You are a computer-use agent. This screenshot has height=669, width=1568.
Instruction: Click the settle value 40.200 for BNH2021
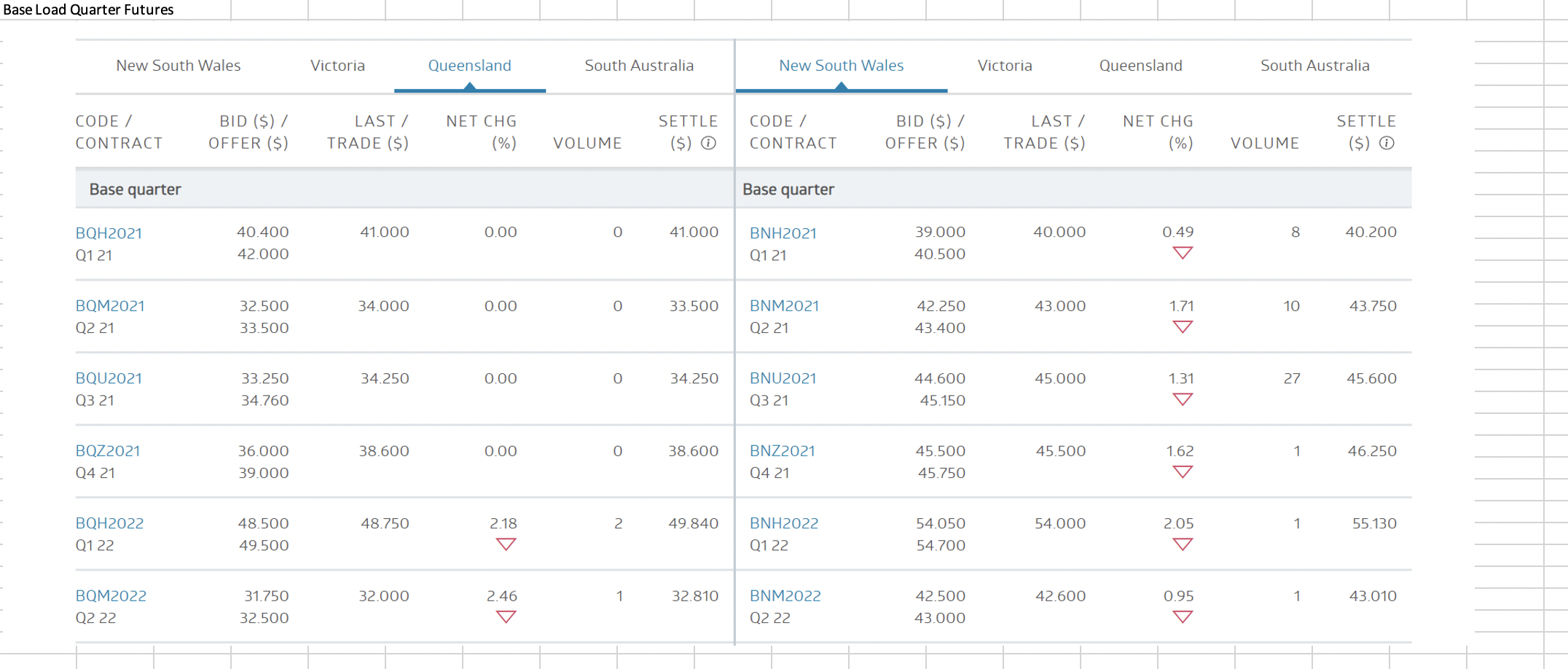point(1371,232)
